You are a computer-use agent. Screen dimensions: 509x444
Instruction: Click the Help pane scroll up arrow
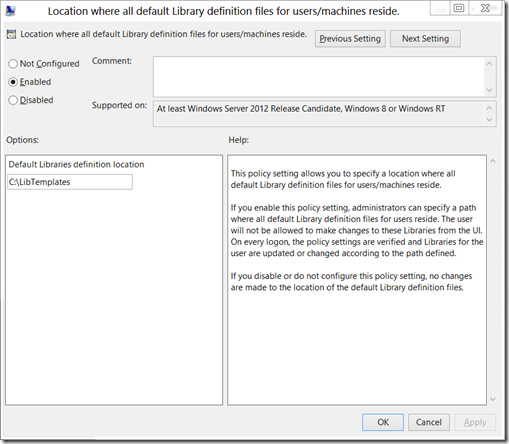point(493,161)
